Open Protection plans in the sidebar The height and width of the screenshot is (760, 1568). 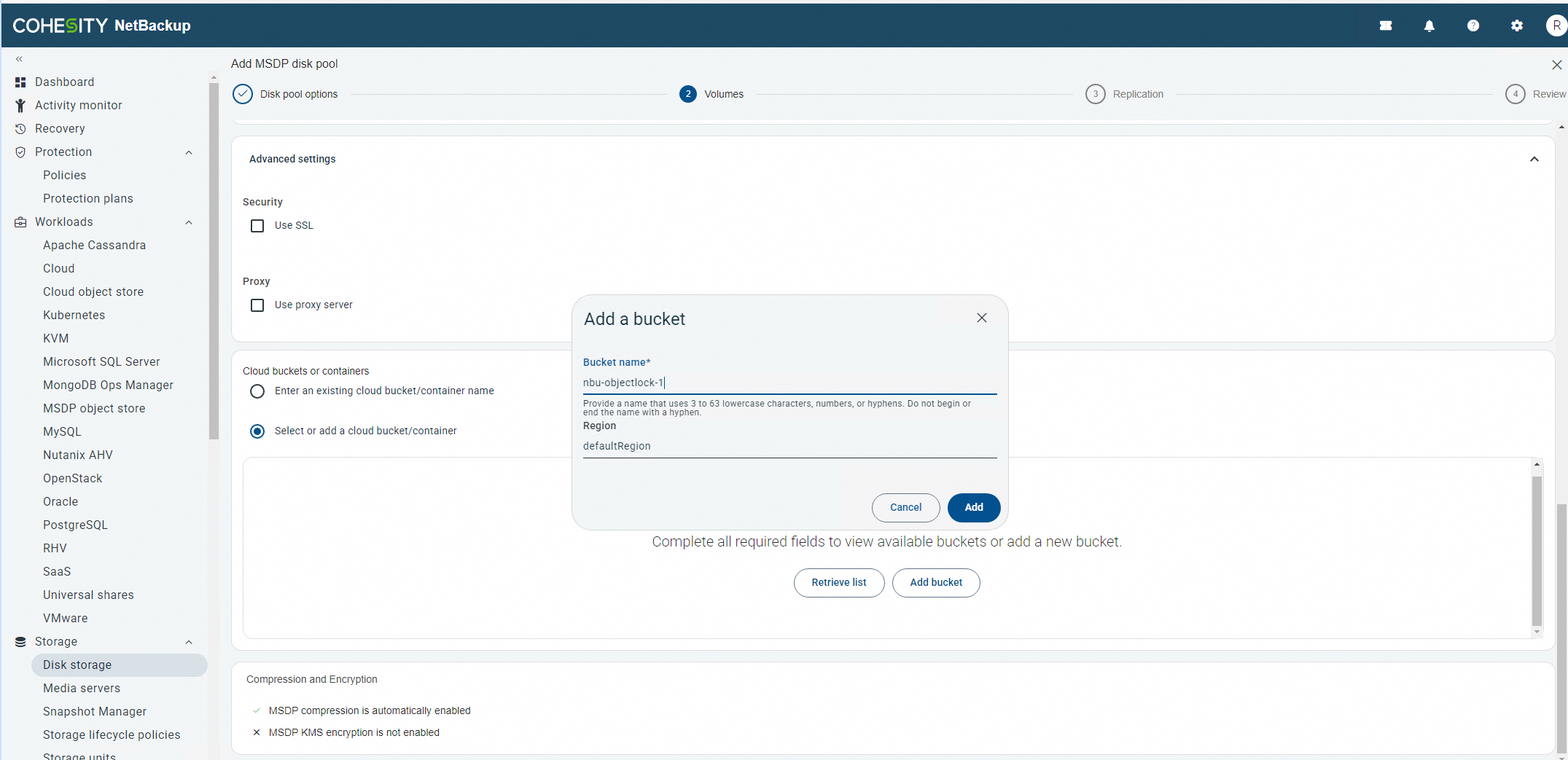[87, 199]
